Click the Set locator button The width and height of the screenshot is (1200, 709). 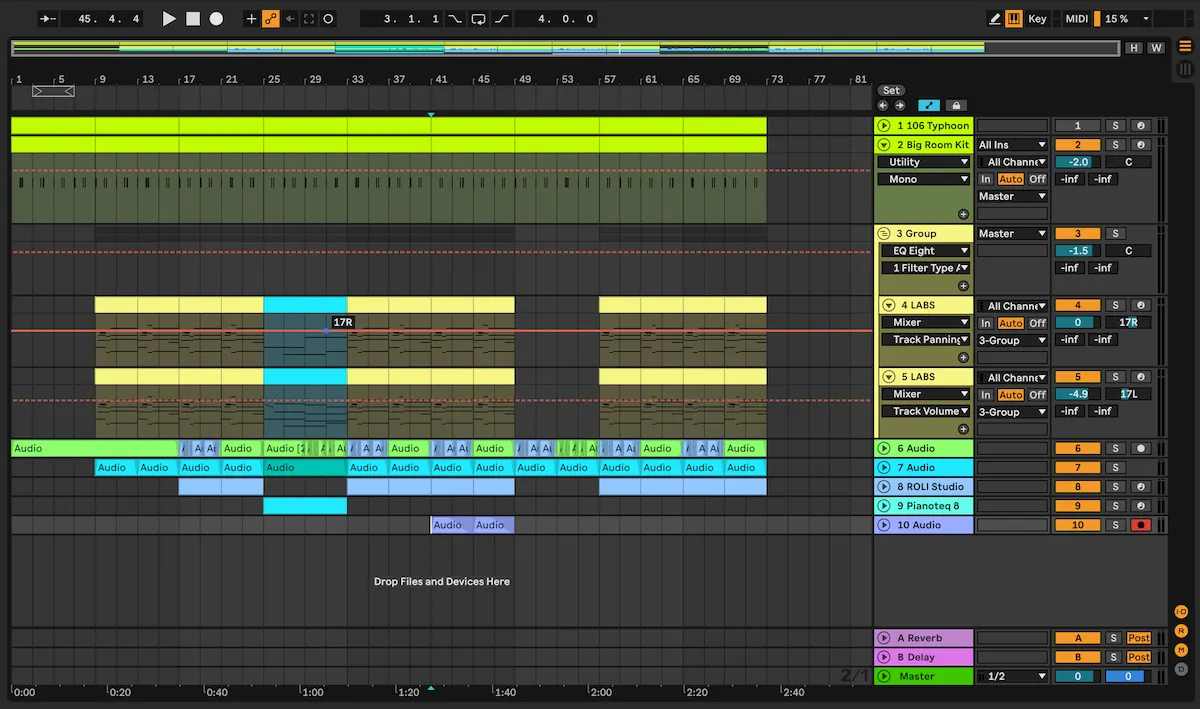891,90
